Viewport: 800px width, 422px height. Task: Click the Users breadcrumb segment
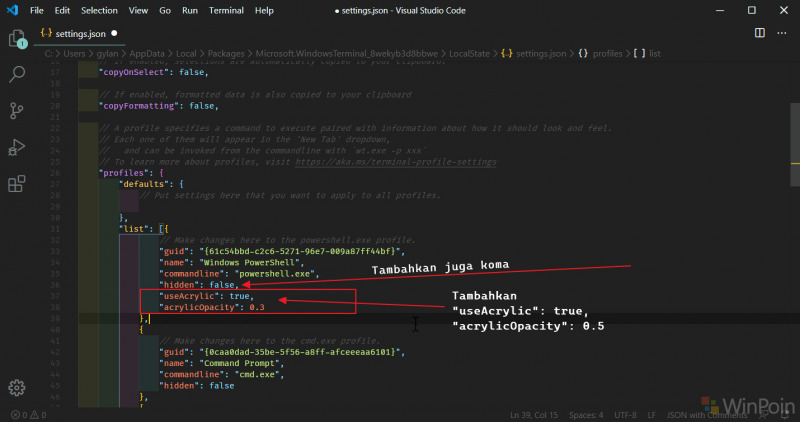tap(74, 54)
